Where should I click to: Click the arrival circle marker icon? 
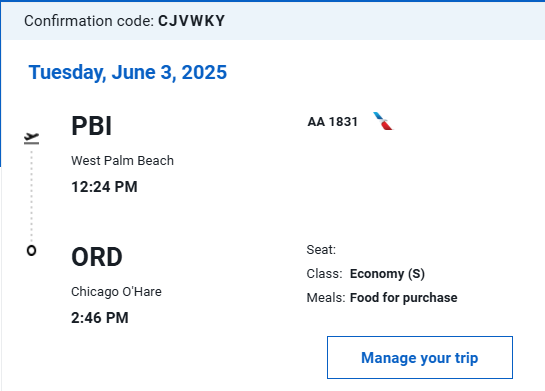point(31,250)
